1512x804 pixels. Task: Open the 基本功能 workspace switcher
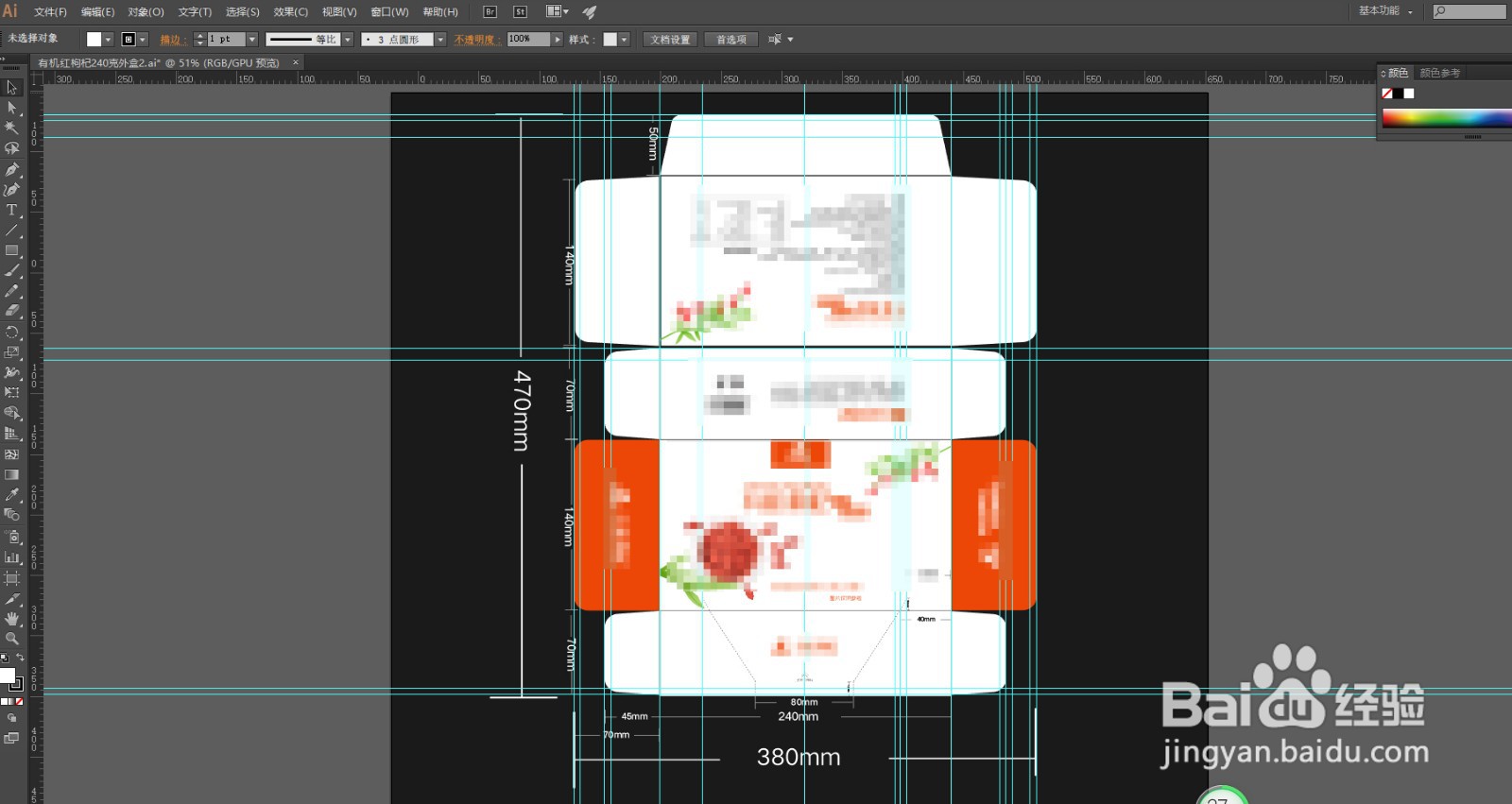[x=1385, y=11]
